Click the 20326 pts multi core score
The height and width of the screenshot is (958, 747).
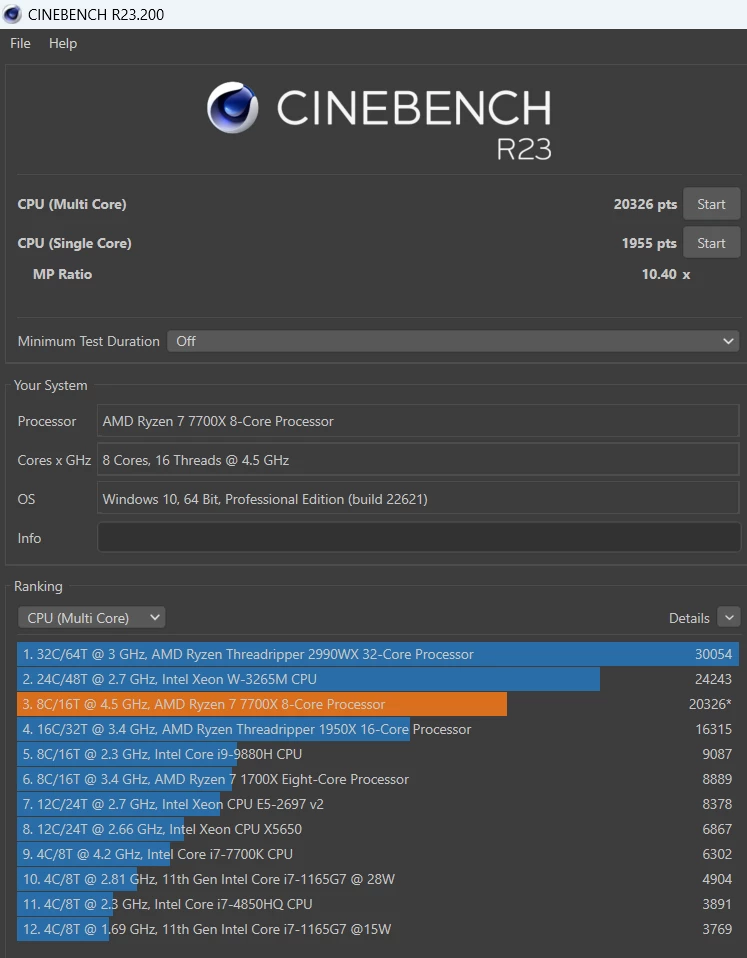[645, 205]
